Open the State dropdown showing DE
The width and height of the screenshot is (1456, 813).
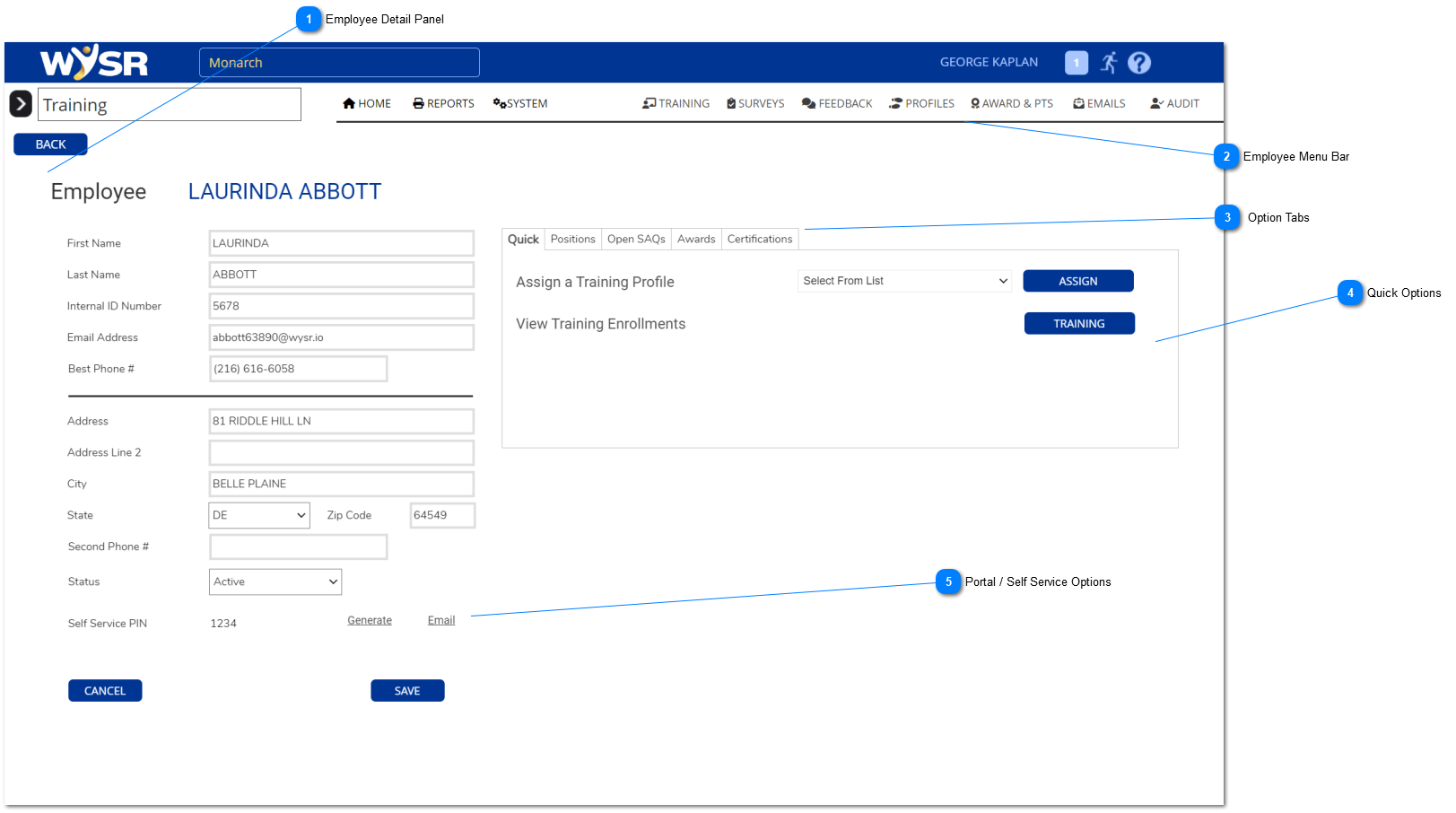pos(258,514)
